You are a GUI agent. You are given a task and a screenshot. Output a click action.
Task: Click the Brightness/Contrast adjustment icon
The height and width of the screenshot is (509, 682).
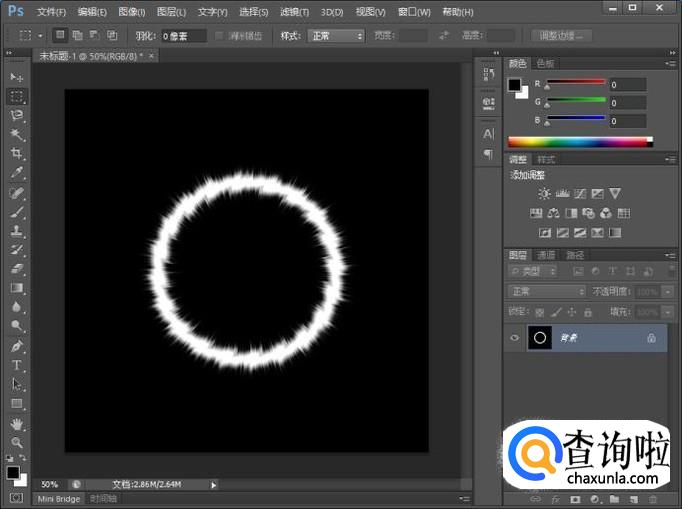pos(544,193)
